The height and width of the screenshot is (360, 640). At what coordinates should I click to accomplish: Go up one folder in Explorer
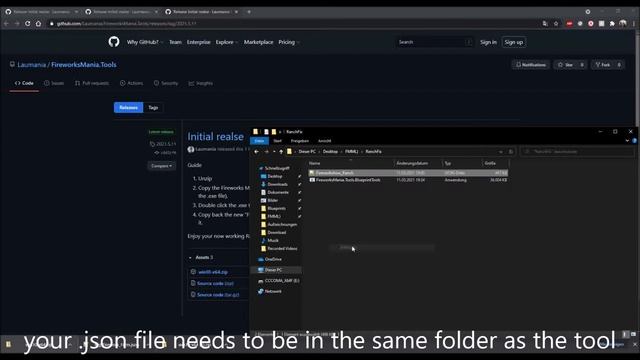coord(281,151)
